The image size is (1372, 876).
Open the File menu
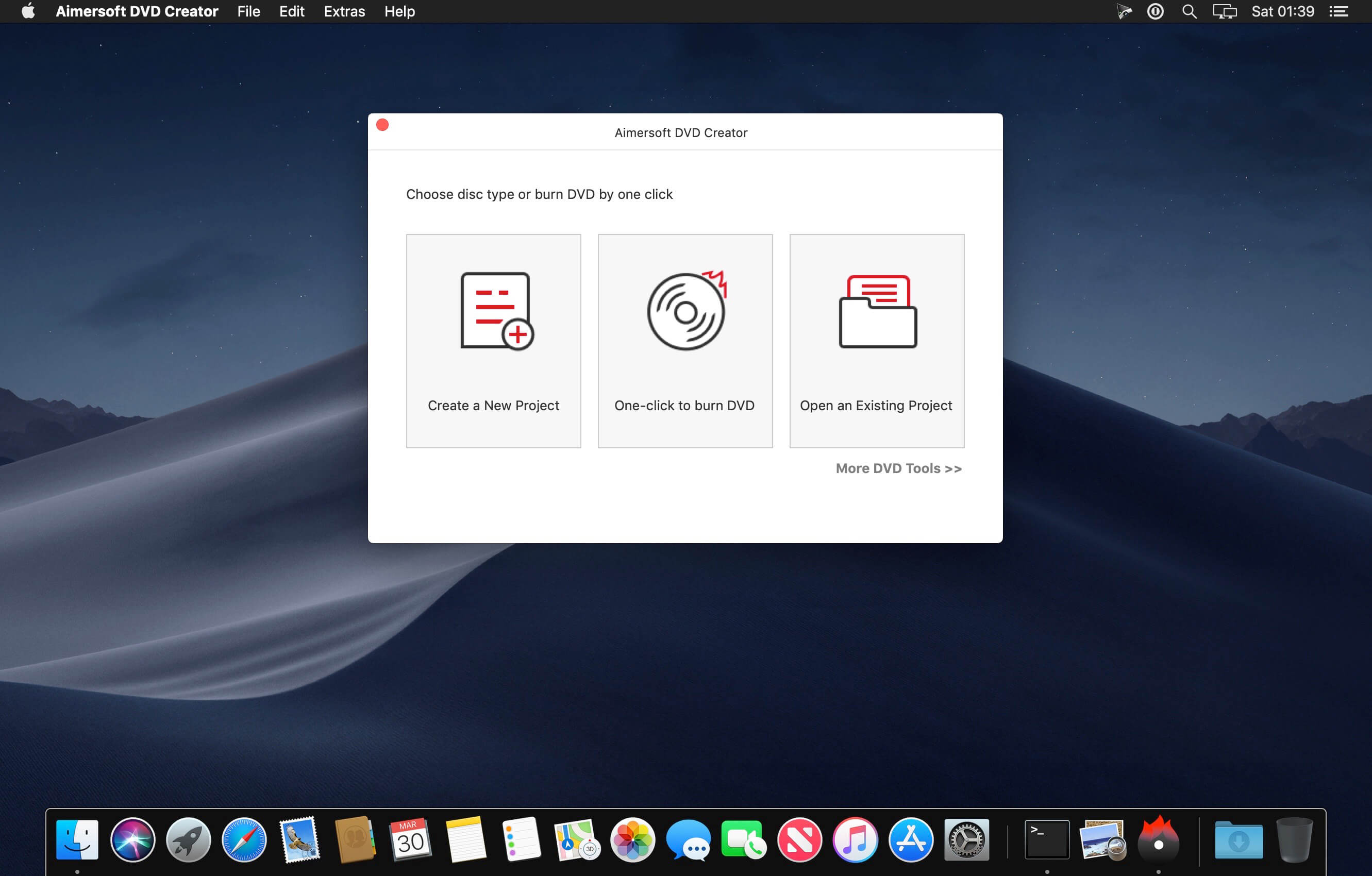pos(248,11)
